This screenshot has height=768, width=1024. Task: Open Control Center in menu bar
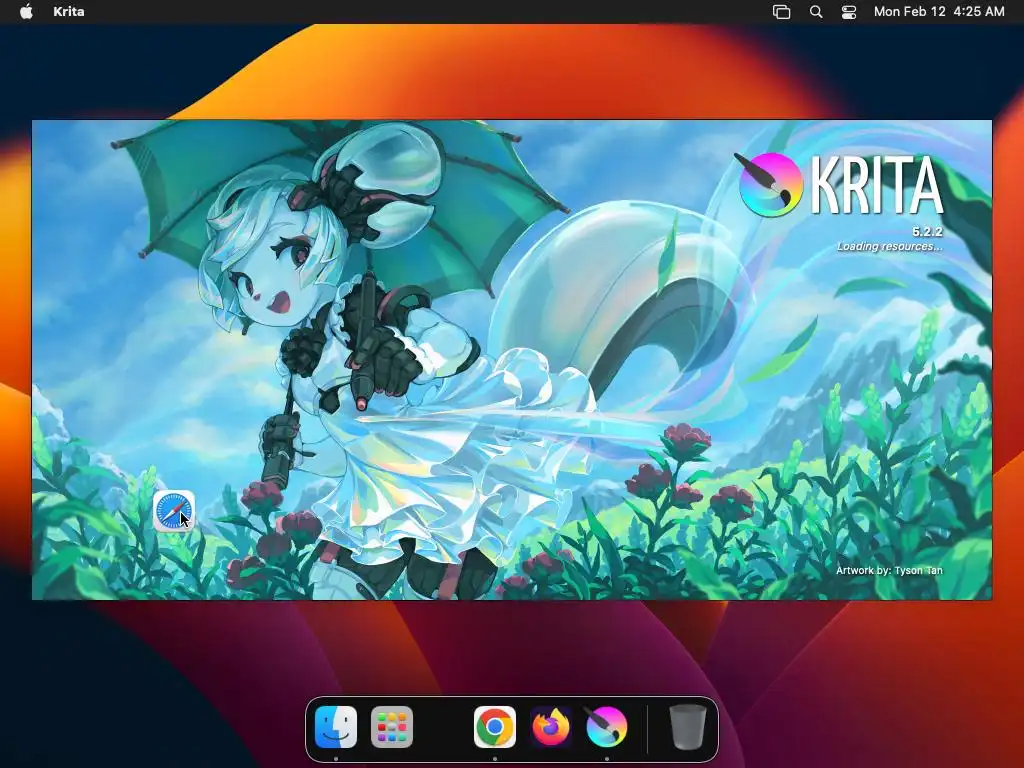pyautogui.click(x=849, y=12)
